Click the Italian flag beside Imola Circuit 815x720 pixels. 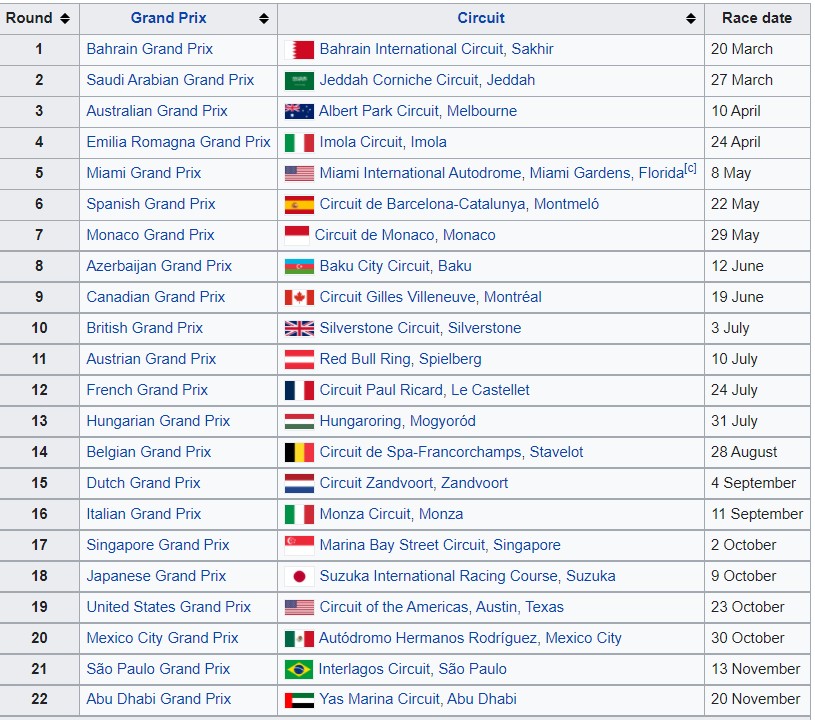click(299, 142)
